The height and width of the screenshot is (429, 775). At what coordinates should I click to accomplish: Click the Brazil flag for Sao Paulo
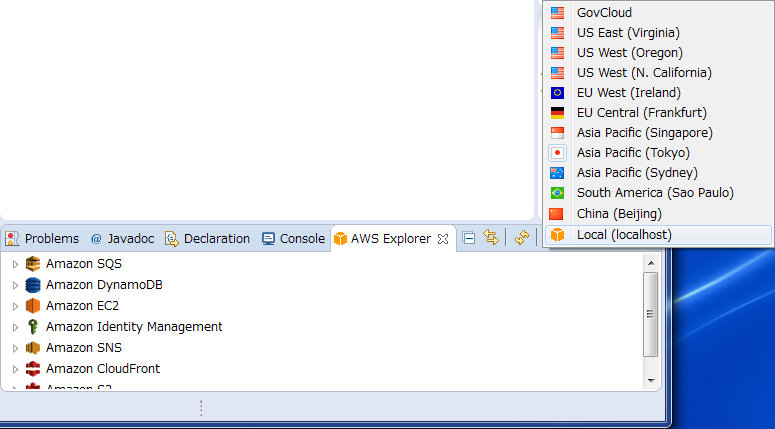point(558,193)
